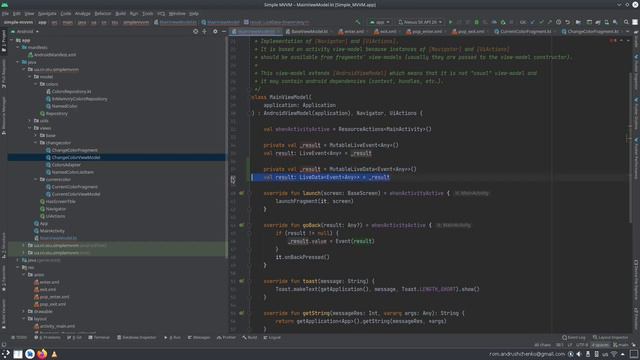The width and height of the screenshot is (640, 360).
Task: Click the simplemvvm breadcrumb
Action: 136,22
